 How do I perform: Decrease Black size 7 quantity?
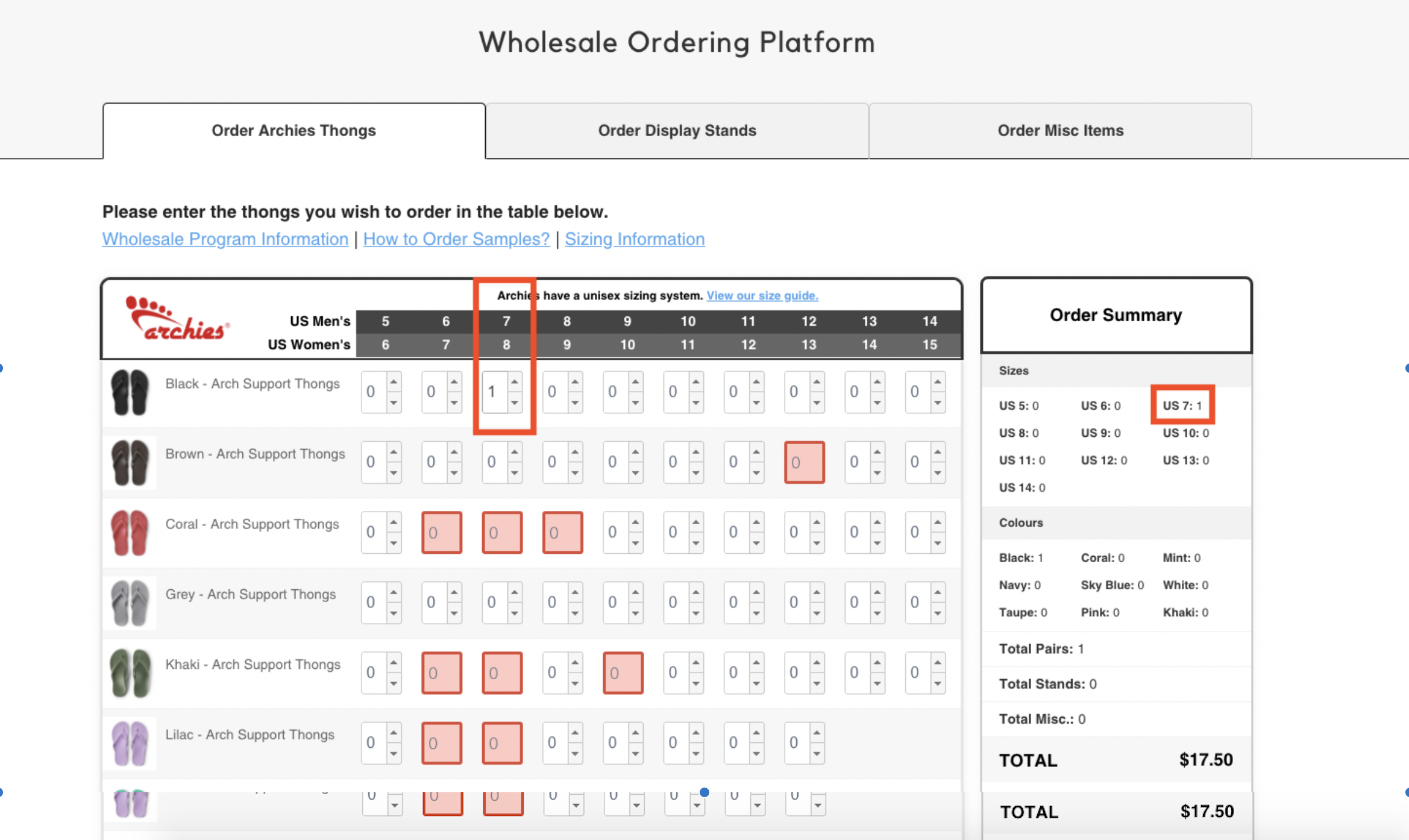[515, 403]
